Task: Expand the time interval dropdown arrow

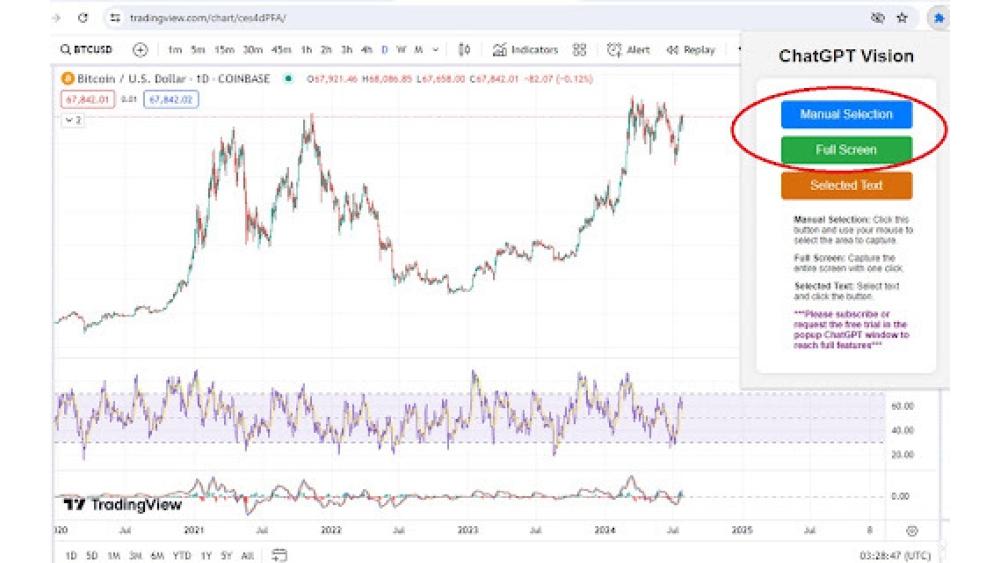Action: click(x=435, y=50)
